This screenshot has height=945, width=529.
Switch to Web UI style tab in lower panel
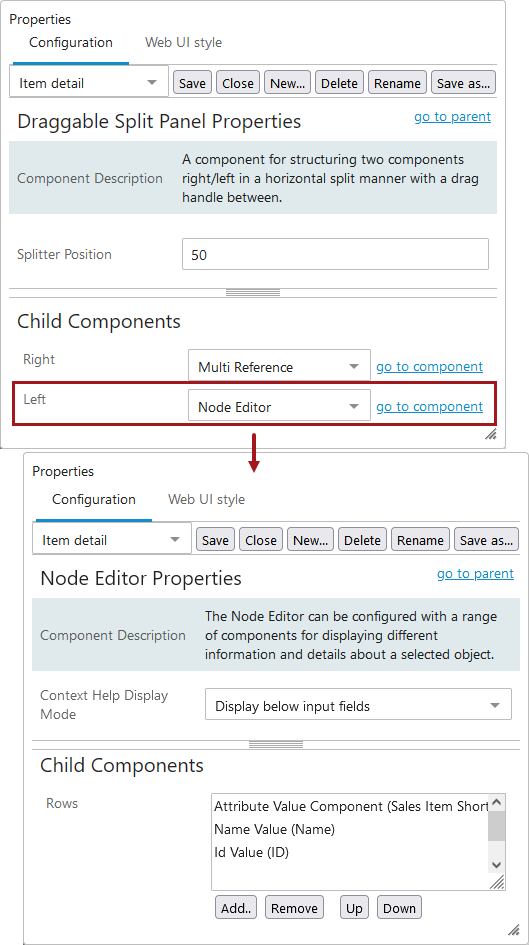(206, 500)
